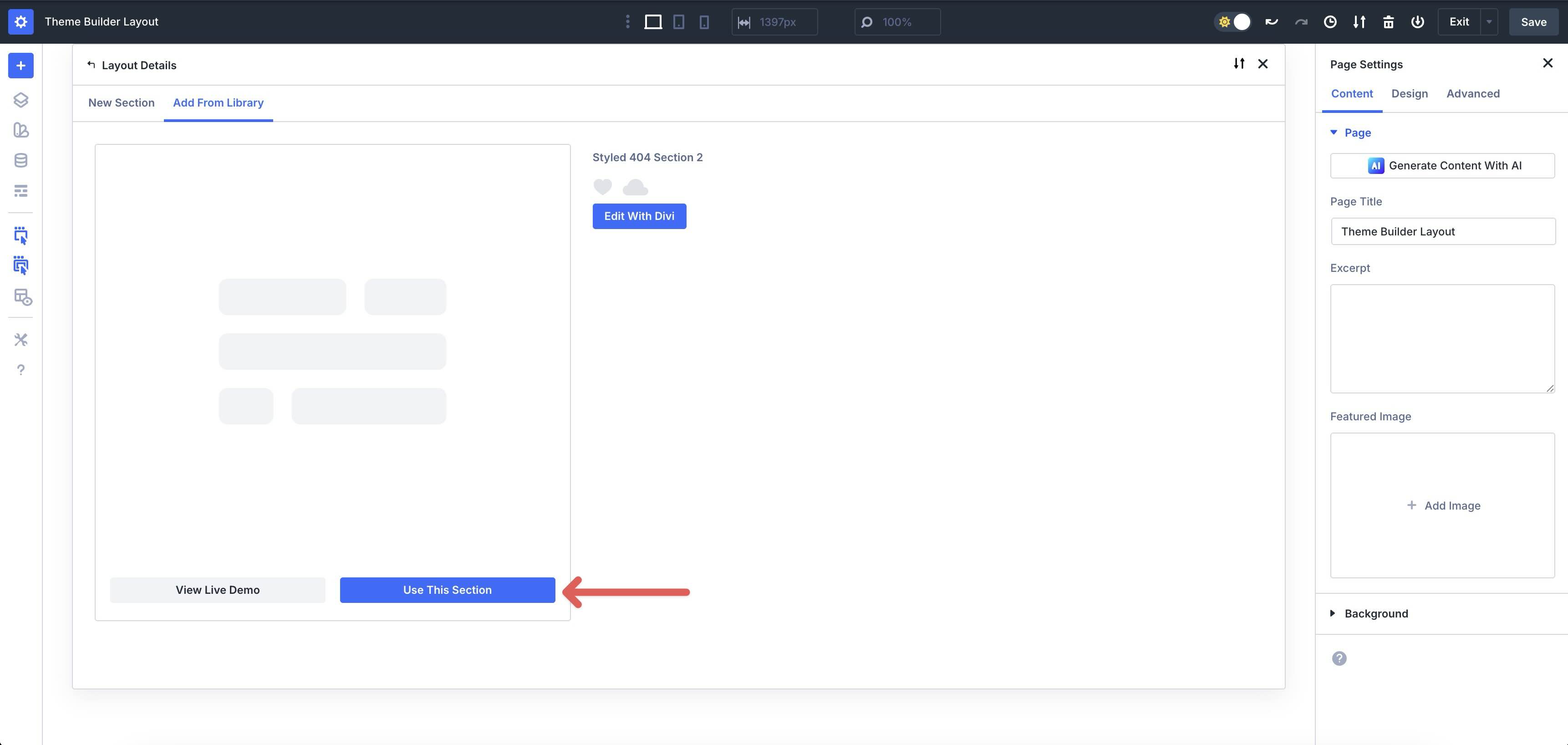This screenshot has width=1568, height=745.
Task: Click the undo arrow icon
Action: [1271, 21]
